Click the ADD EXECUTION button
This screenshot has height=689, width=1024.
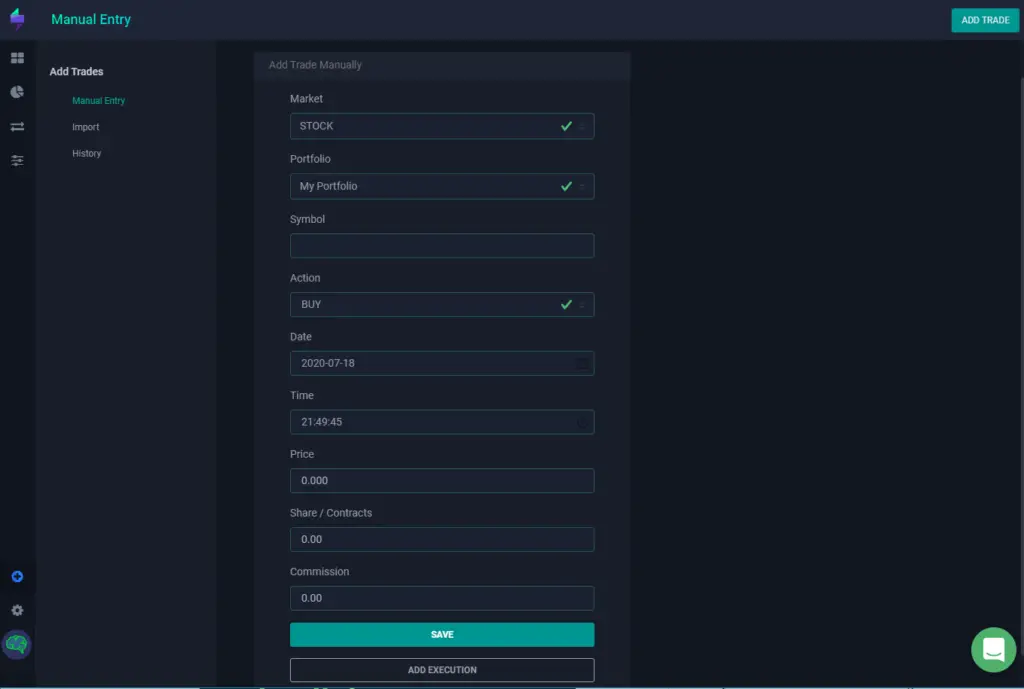(x=442, y=670)
